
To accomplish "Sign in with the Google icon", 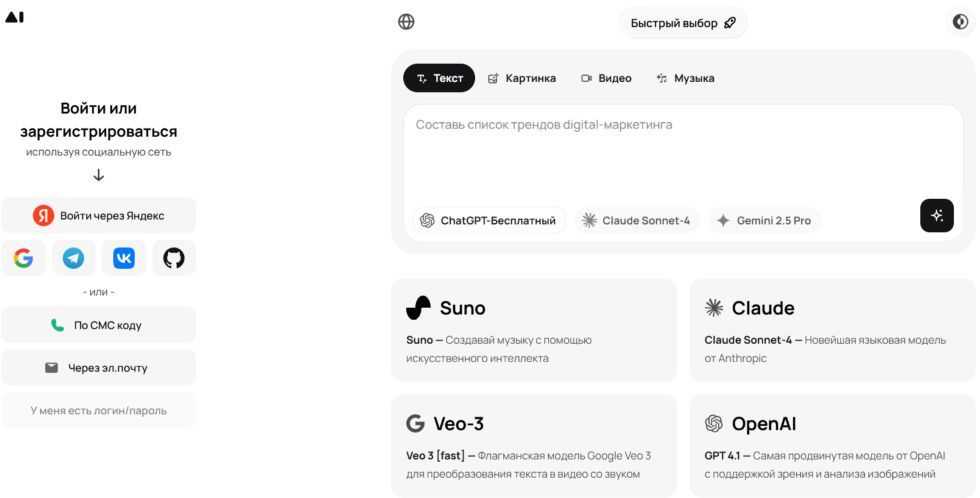I will pos(23,258).
